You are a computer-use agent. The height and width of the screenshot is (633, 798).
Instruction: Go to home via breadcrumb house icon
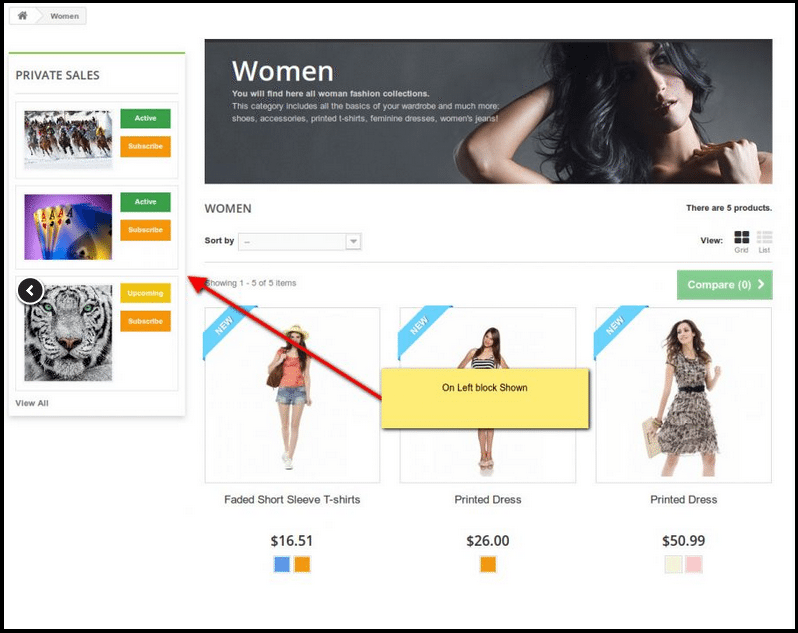22,16
